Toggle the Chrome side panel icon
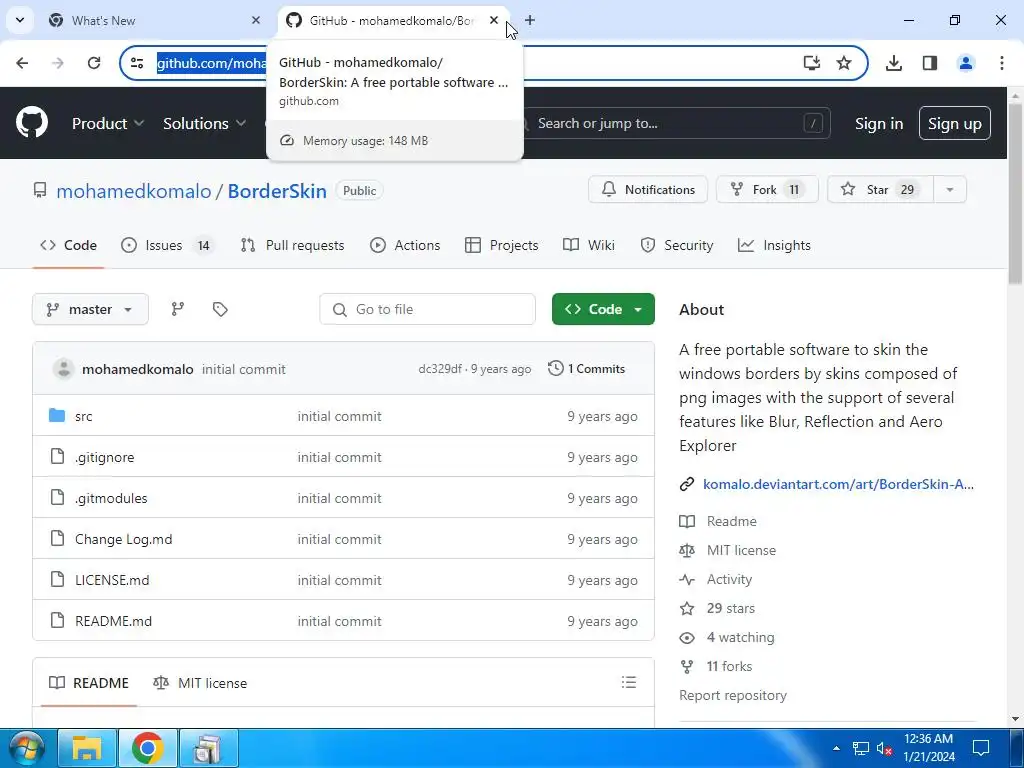Screen dimensions: 1024x768 [930, 63]
